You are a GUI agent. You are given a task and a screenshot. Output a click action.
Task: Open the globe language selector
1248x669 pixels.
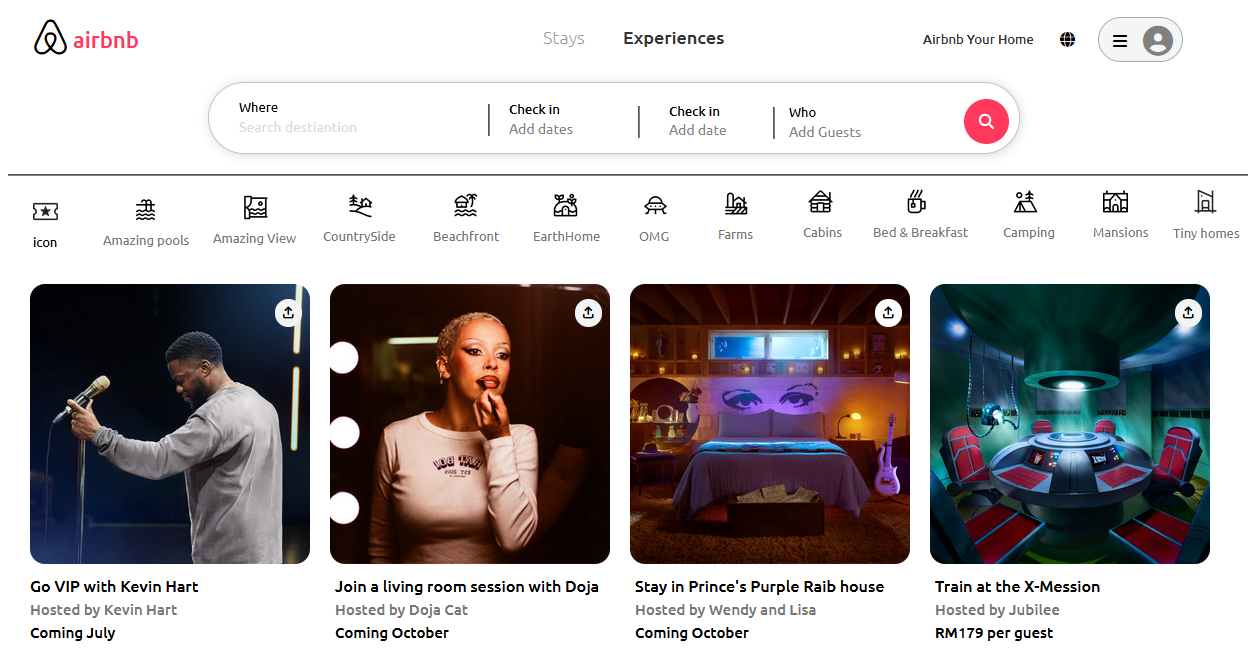click(1067, 40)
